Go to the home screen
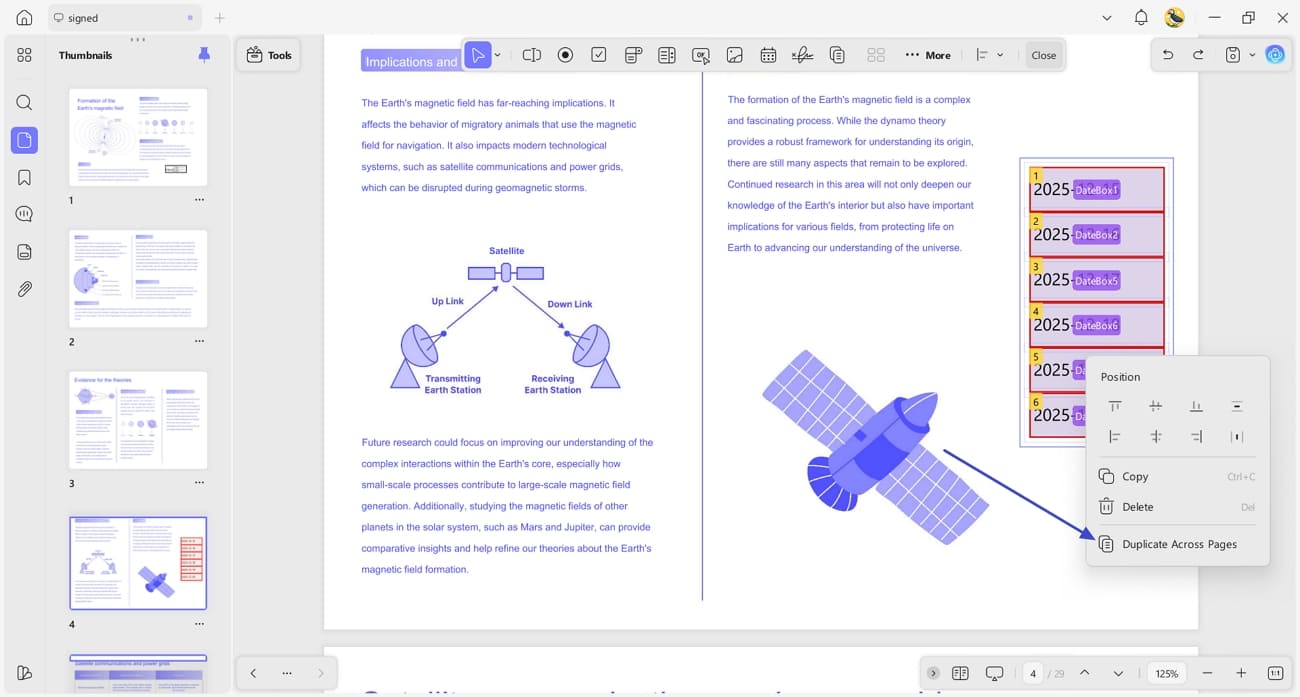The width and height of the screenshot is (1300, 697). 24,17
